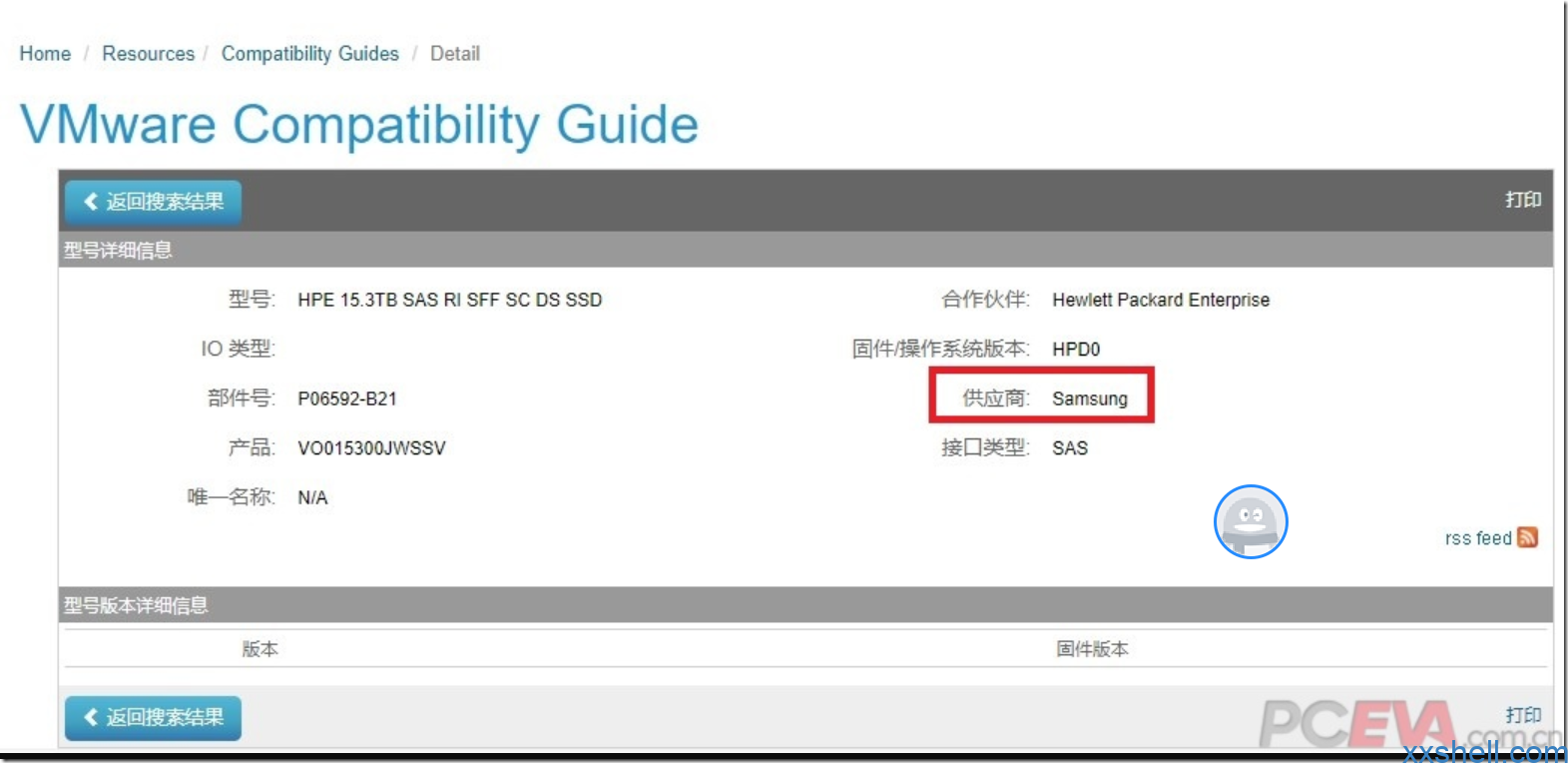Click the 产品 label
The height and width of the screenshot is (763, 1568).
(252, 447)
